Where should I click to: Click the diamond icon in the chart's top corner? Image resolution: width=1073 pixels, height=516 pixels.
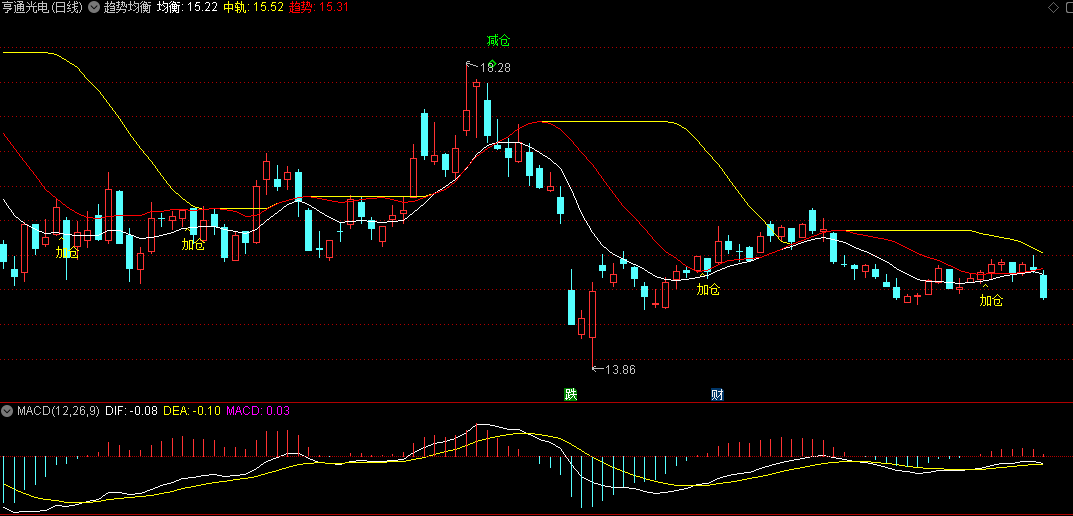1052,8
